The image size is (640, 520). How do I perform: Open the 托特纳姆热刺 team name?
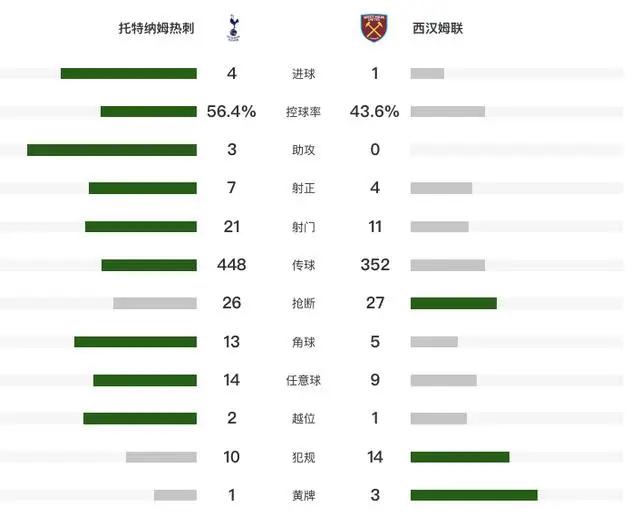156,28
